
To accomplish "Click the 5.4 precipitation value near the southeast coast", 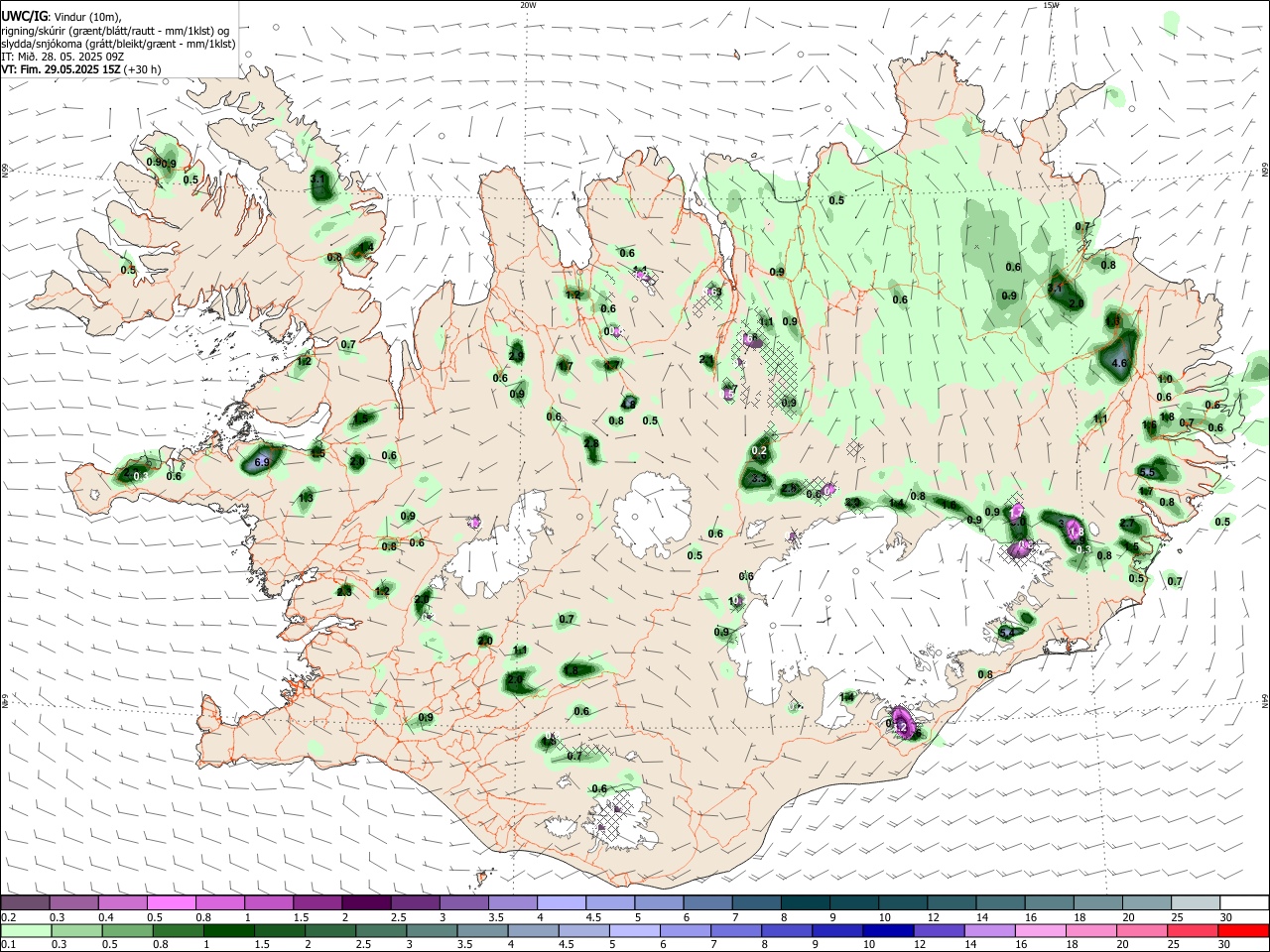I will 1008,632.
